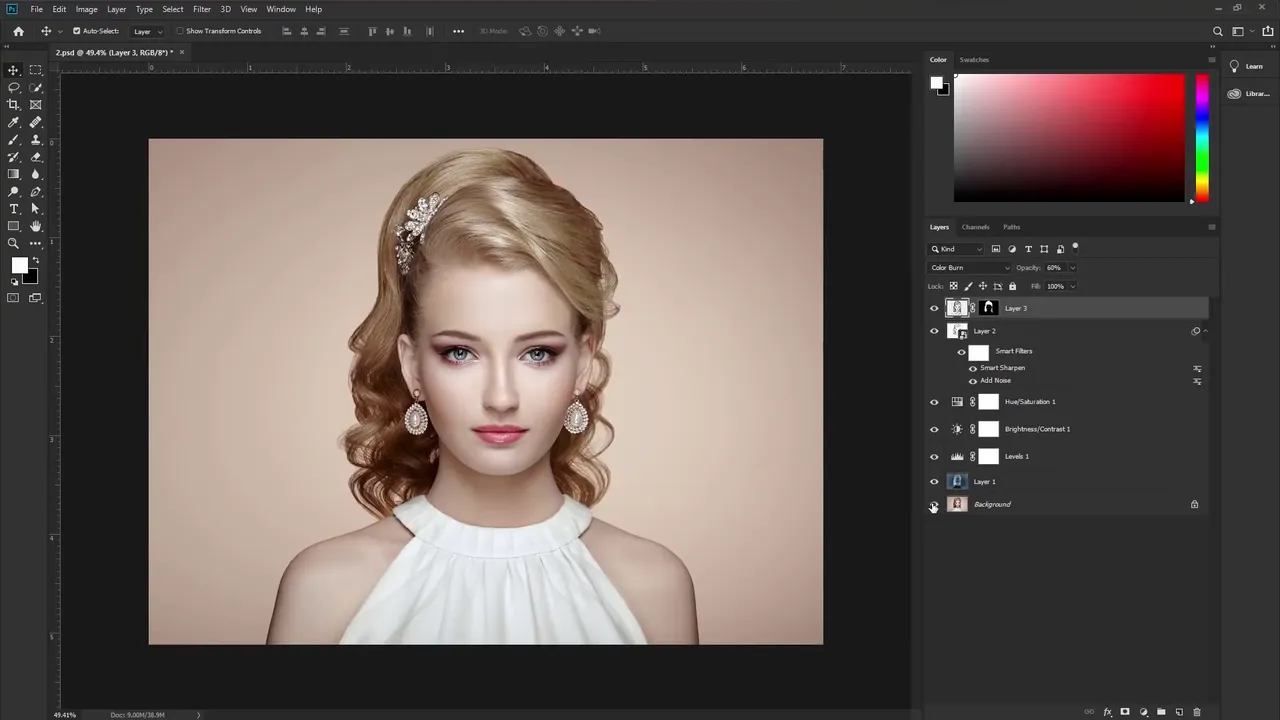Select the Crop tool
This screenshot has width=1280, height=720.
click(14, 104)
